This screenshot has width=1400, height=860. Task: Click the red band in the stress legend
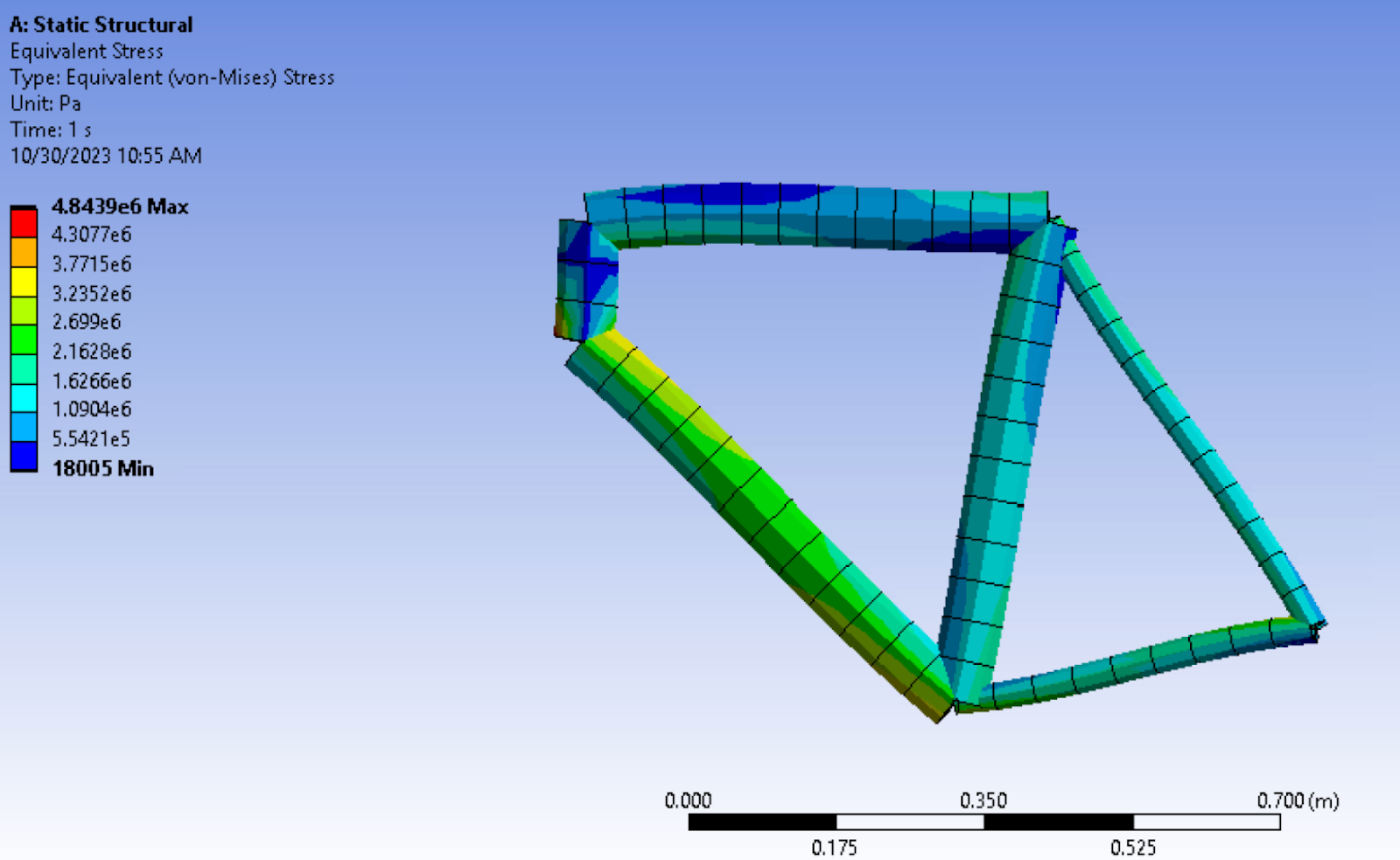pyautogui.click(x=24, y=223)
